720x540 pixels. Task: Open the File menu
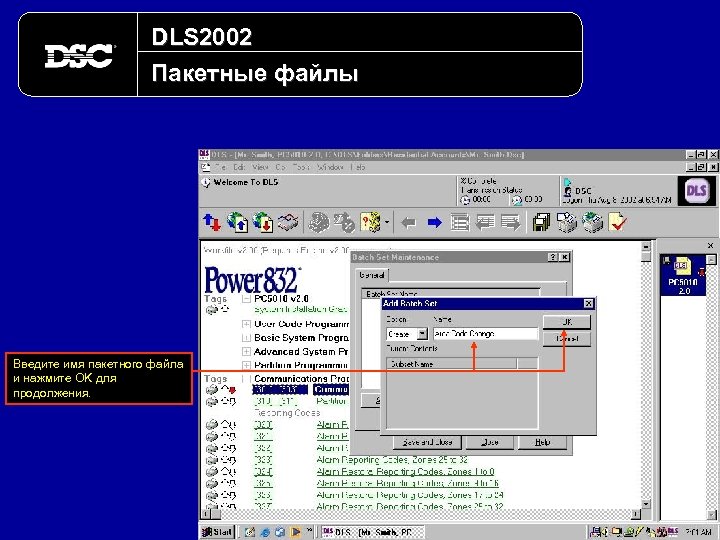coord(220,167)
